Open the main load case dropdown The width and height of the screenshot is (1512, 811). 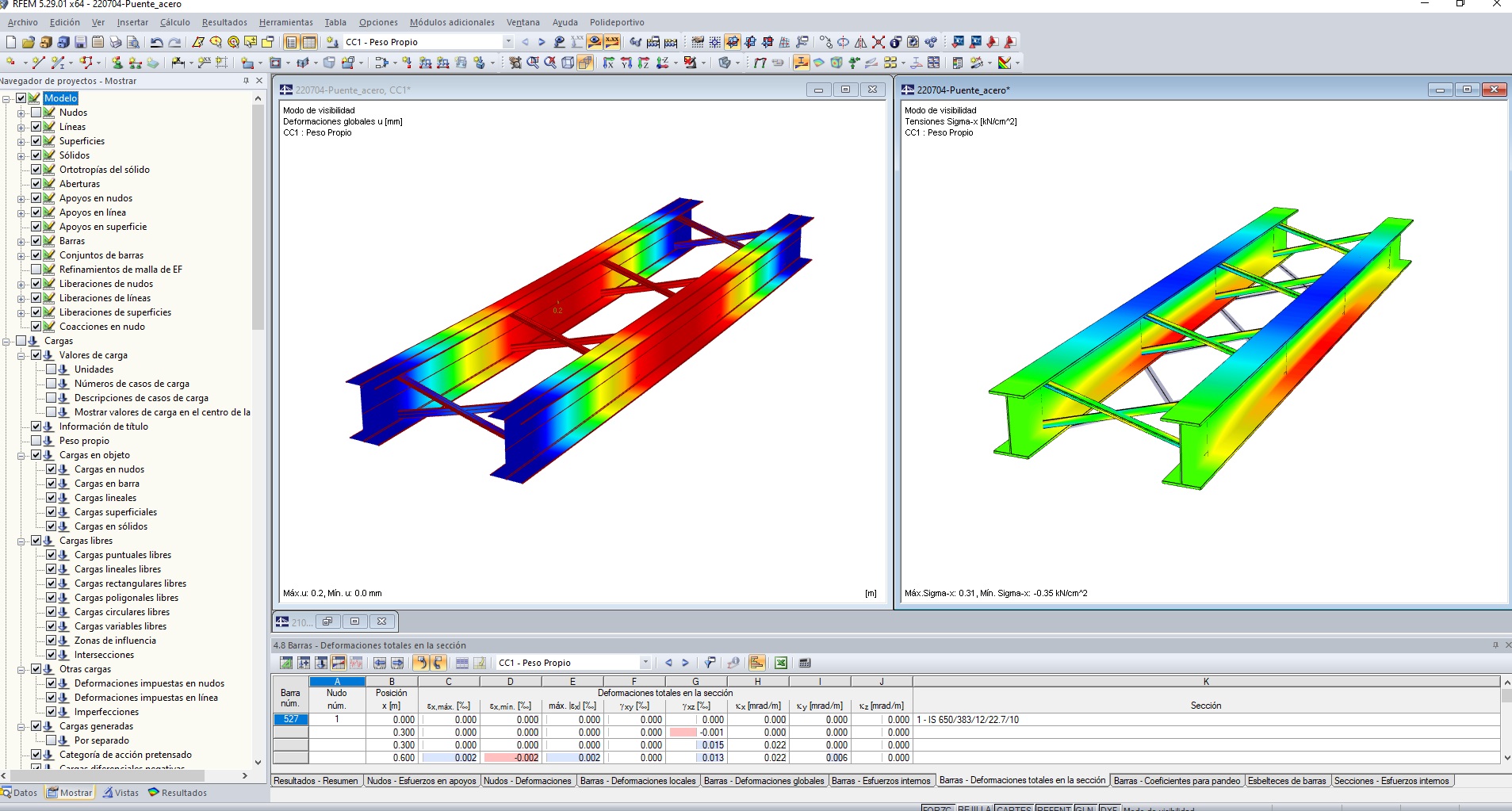508,42
